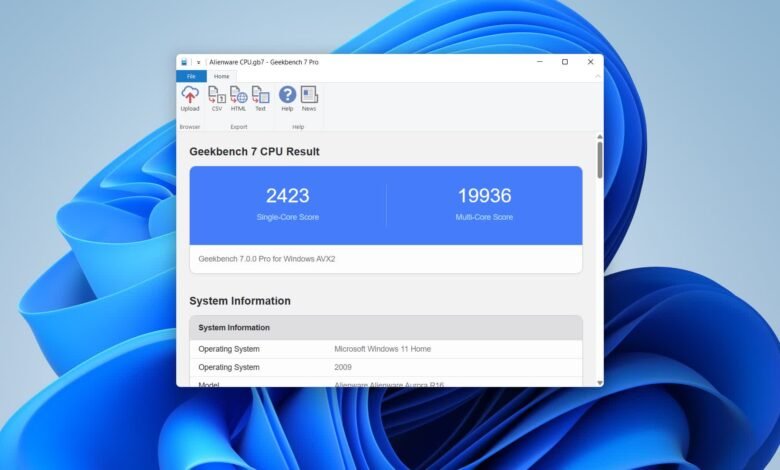Click the vertical scrollbar thumb
This screenshot has width=780, height=470.
coord(599,160)
